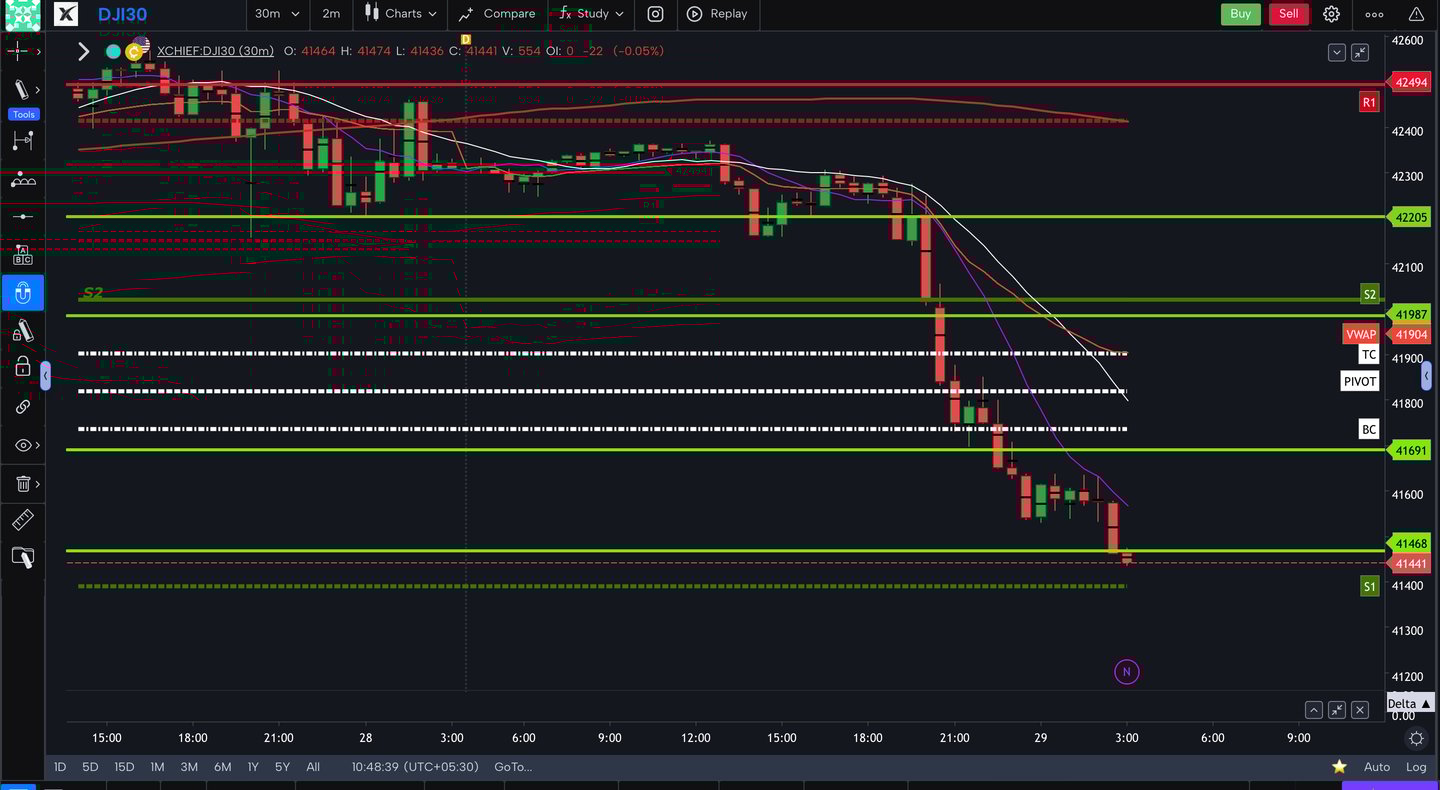Viewport: 1440px width, 790px height.
Task: Toggle the magnet snap mode
Action: coord(22,293)
